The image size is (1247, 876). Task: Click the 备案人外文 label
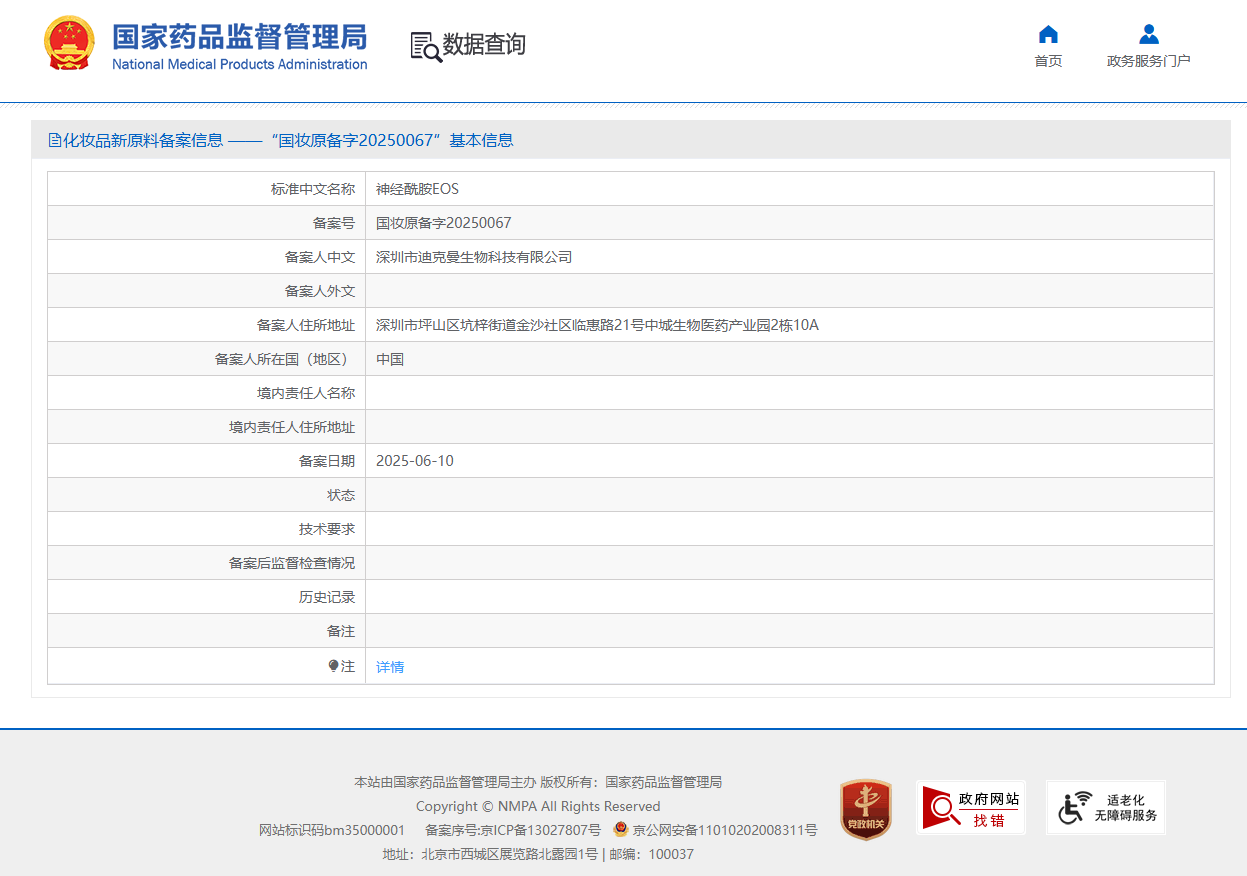click(320, 291)
